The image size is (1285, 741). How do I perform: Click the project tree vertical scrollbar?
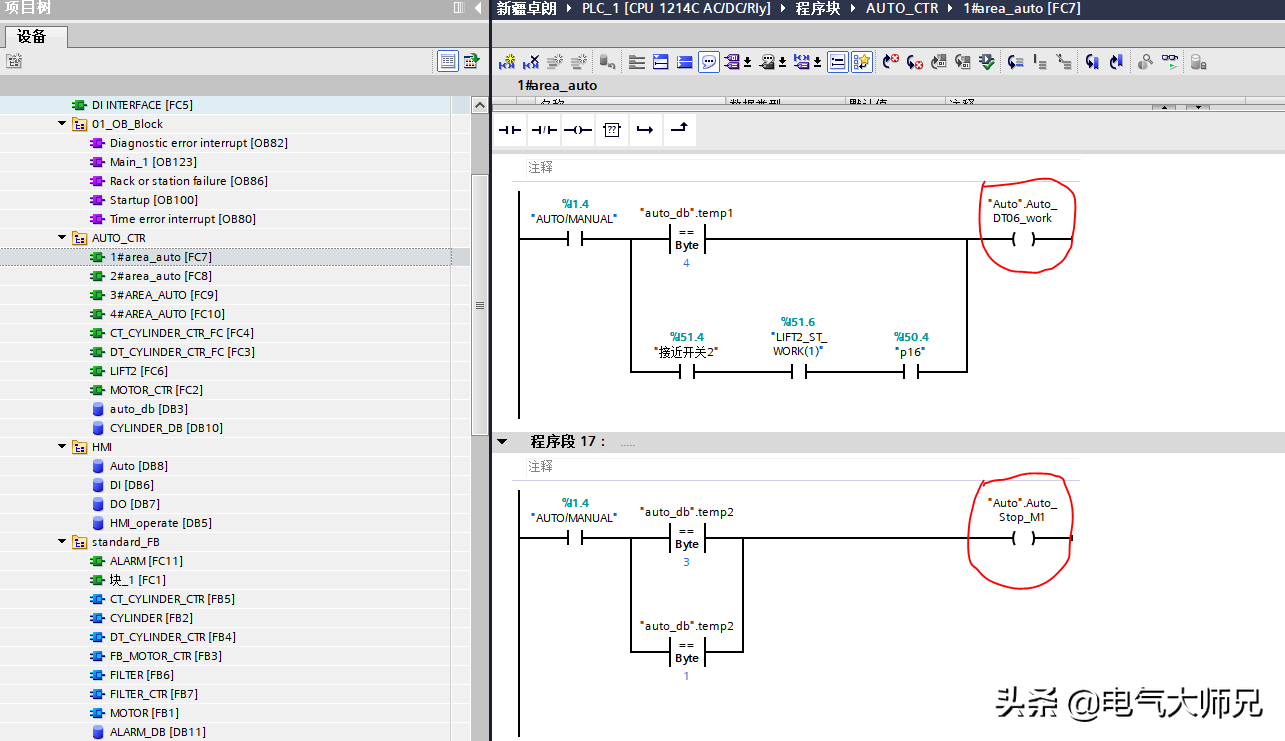(x=479, y=306)
